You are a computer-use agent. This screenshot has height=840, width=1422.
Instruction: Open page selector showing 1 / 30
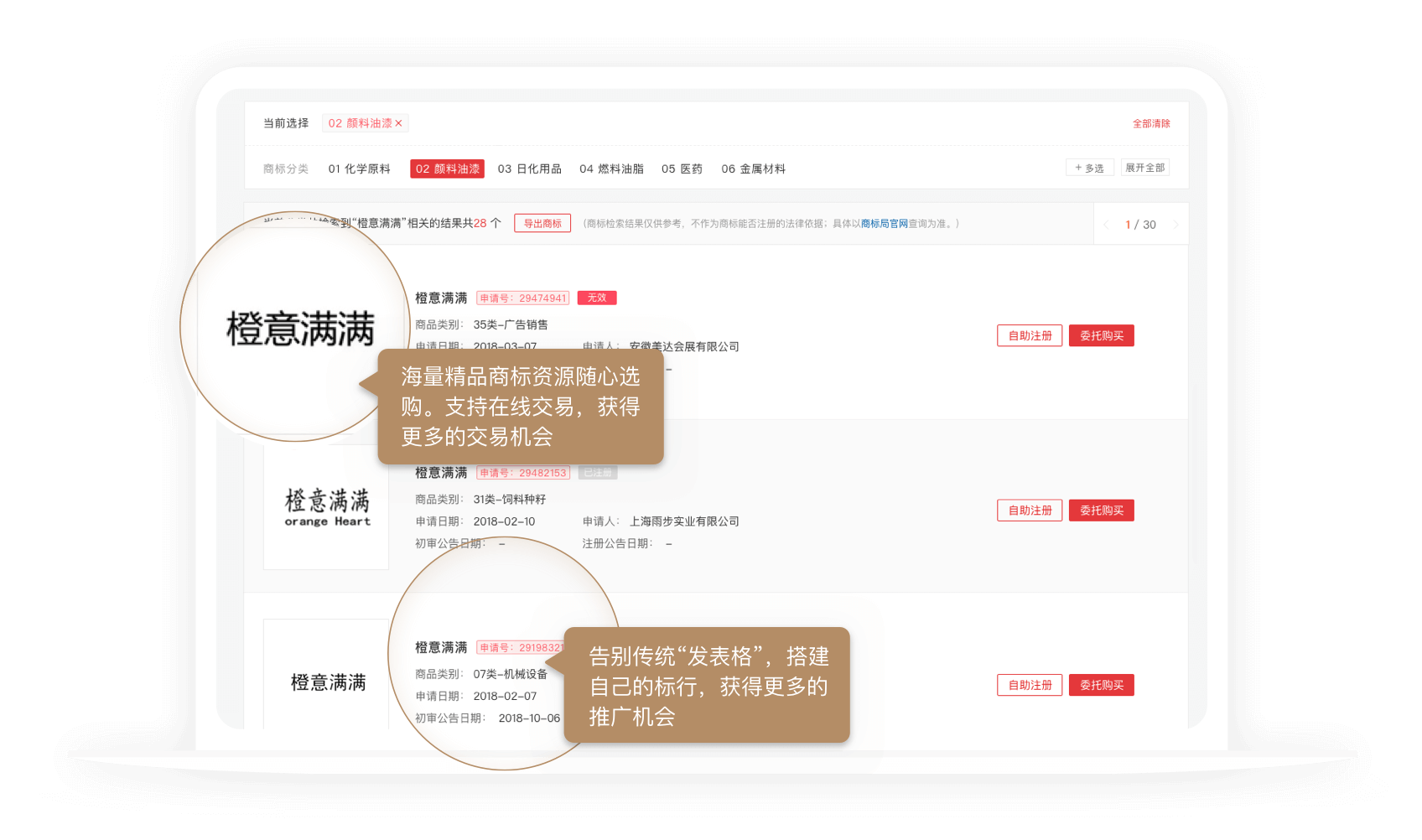pos(1139,224)
